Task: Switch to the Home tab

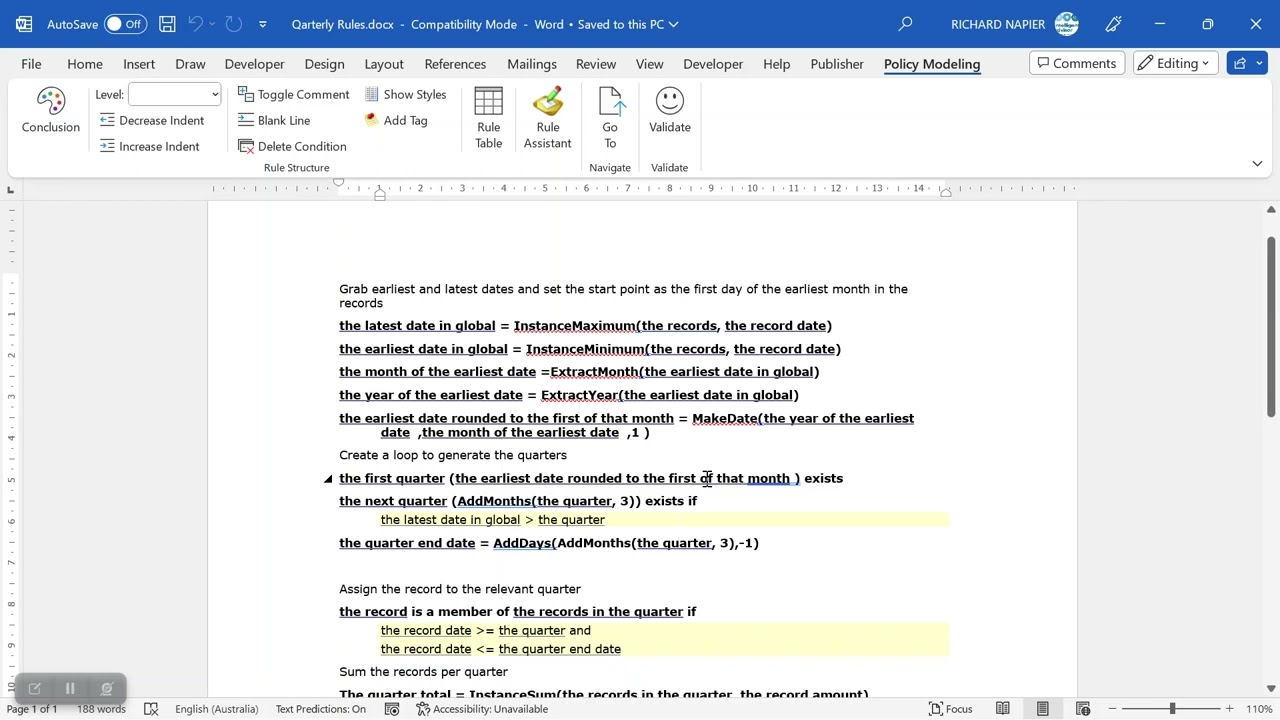Action: (85, 64)
